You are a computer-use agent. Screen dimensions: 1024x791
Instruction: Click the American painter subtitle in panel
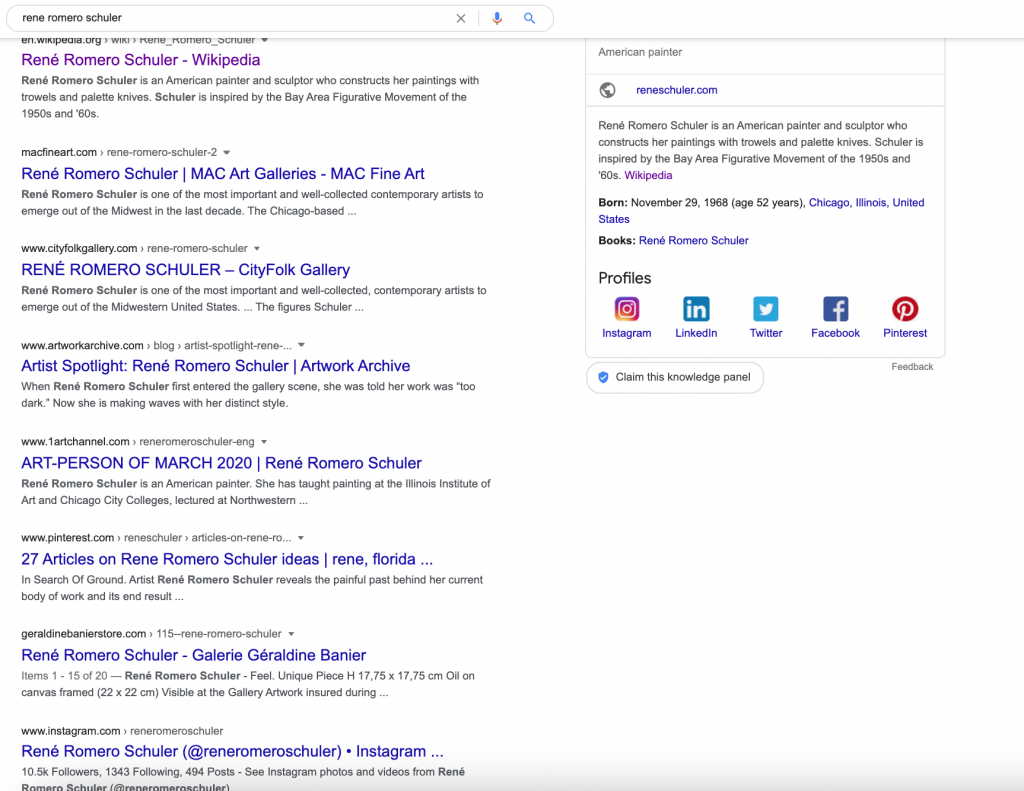[x=640, y=52]
